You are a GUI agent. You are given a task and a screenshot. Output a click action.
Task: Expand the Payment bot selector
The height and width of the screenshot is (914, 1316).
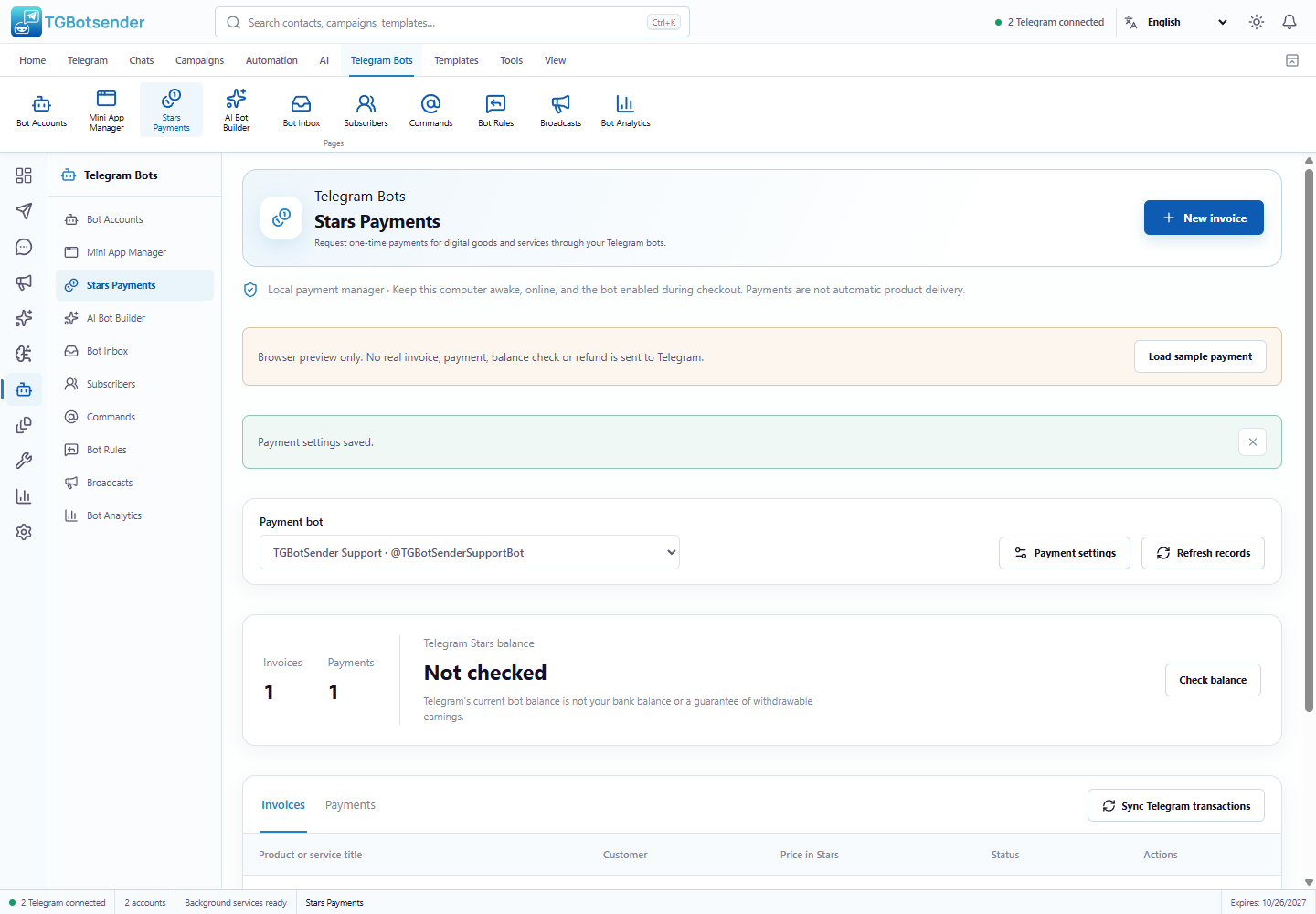click(470, 552)
